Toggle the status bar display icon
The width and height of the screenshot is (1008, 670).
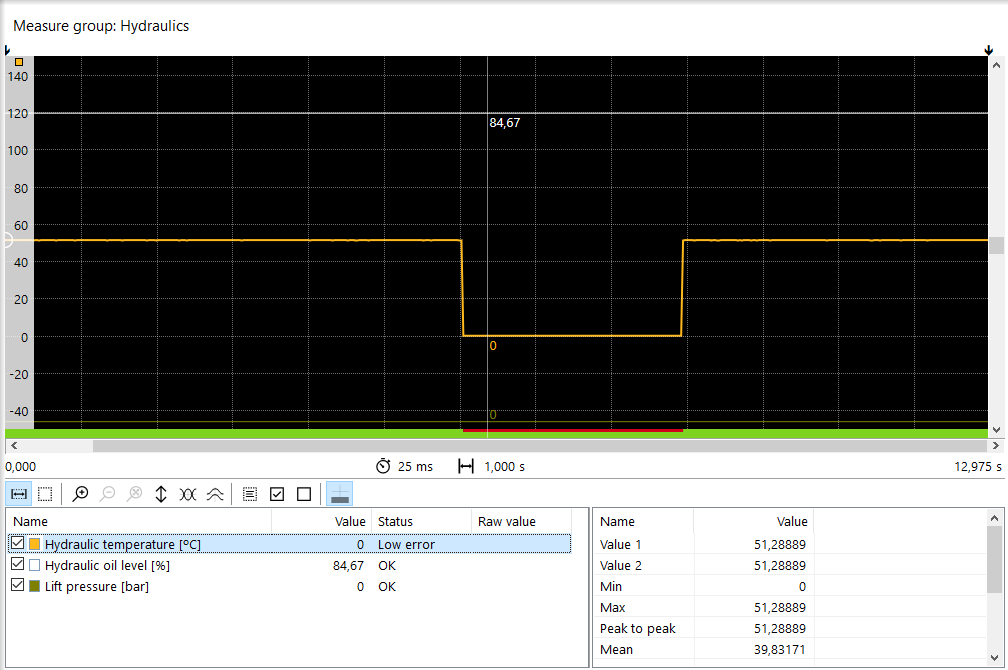point(339,494)
